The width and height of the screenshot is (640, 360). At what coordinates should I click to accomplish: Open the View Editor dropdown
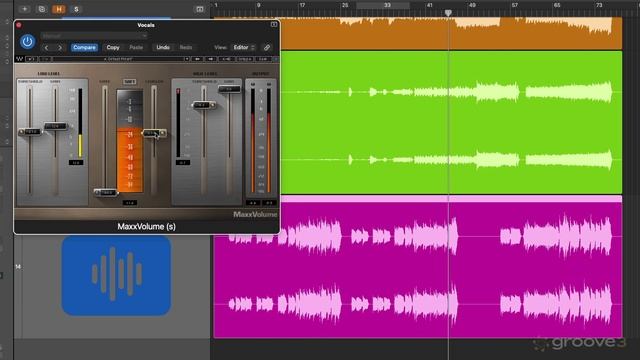(244, 47)
